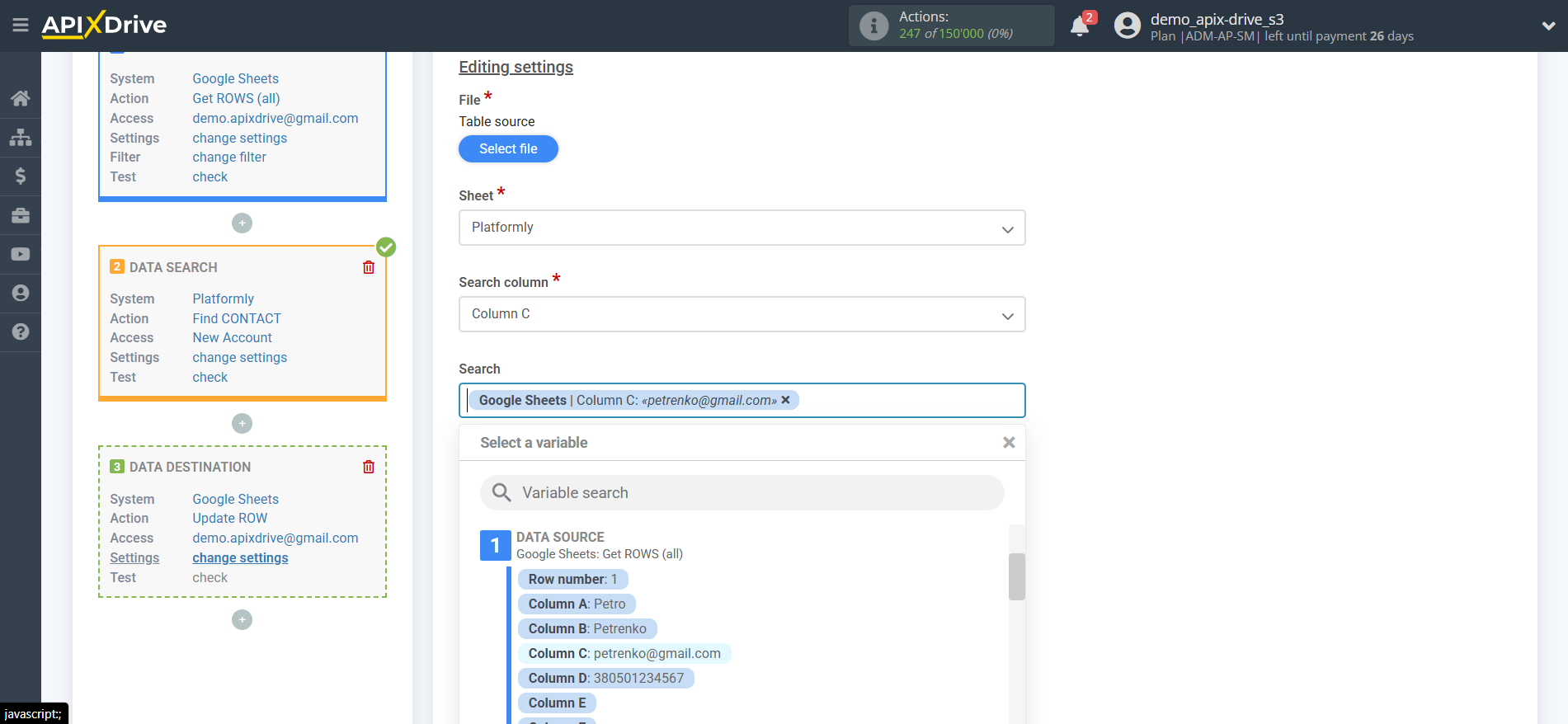Open the notifications bell
Image resolution: width=1568 pixels, height=724 pixels.
point(1080,26)
